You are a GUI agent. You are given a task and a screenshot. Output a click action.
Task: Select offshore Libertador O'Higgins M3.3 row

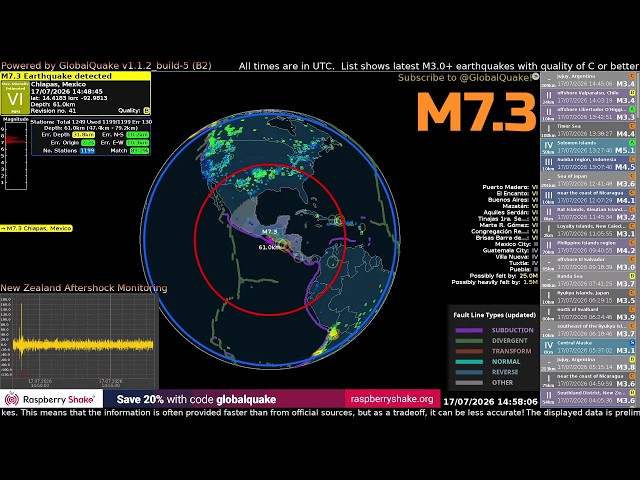pos(588,113)
